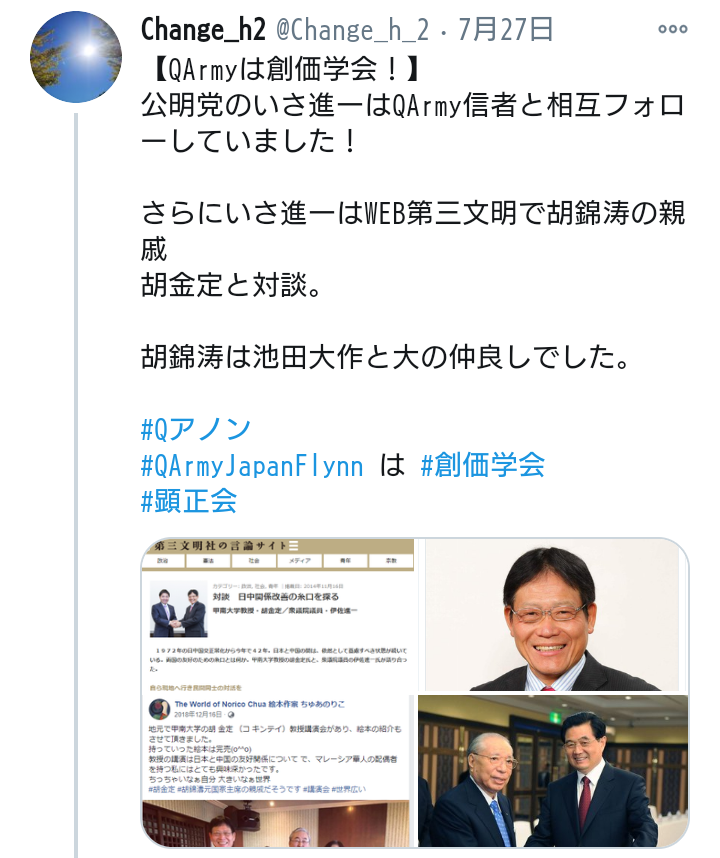The width and height of the screenshot is (720, 858).
Task: Open the #Qアノン hashtag
Action: (196, 429)
